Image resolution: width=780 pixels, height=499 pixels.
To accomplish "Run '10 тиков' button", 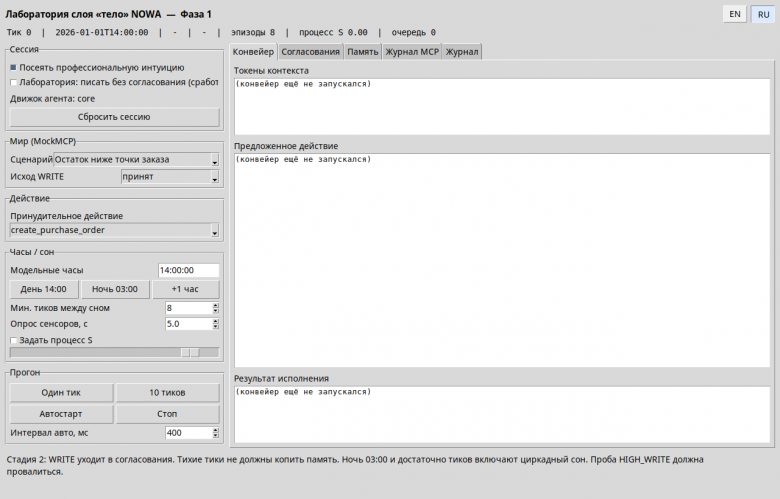I will pos(168,393).
